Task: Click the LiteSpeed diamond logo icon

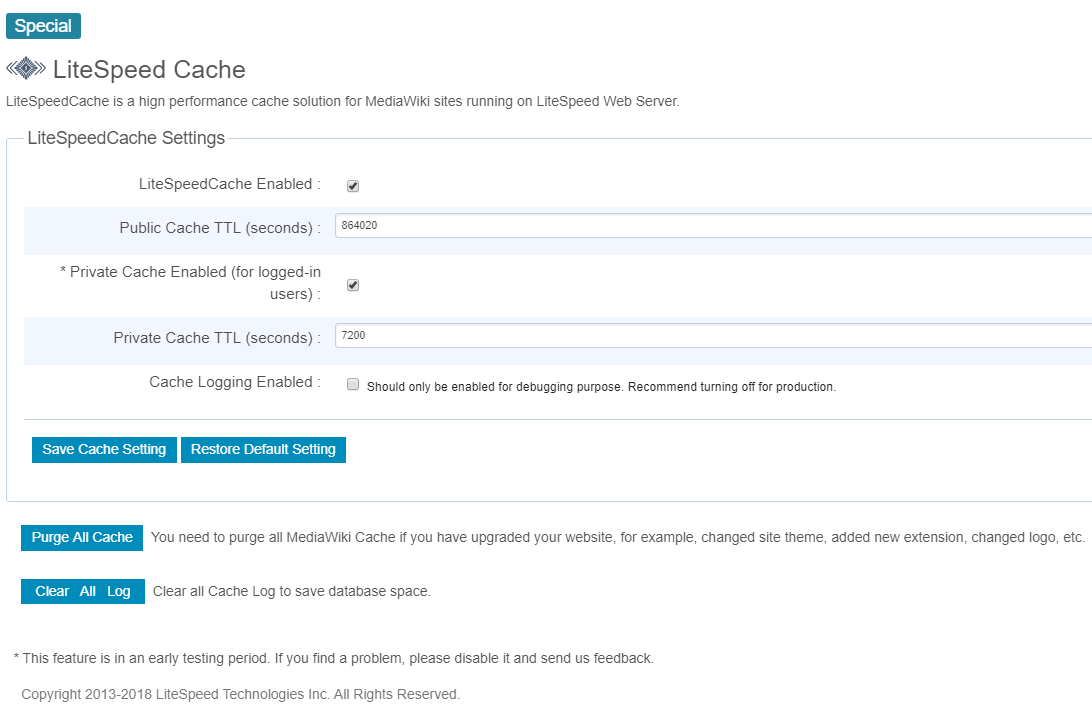Action: point(26,68)
